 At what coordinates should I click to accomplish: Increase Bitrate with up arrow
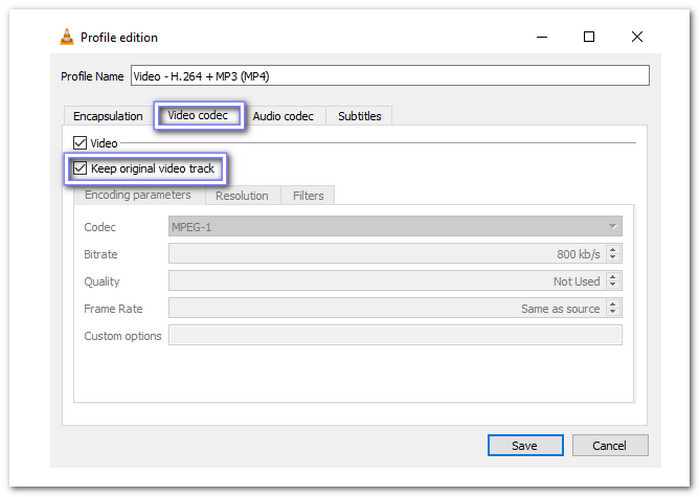[x=613, y=250]
